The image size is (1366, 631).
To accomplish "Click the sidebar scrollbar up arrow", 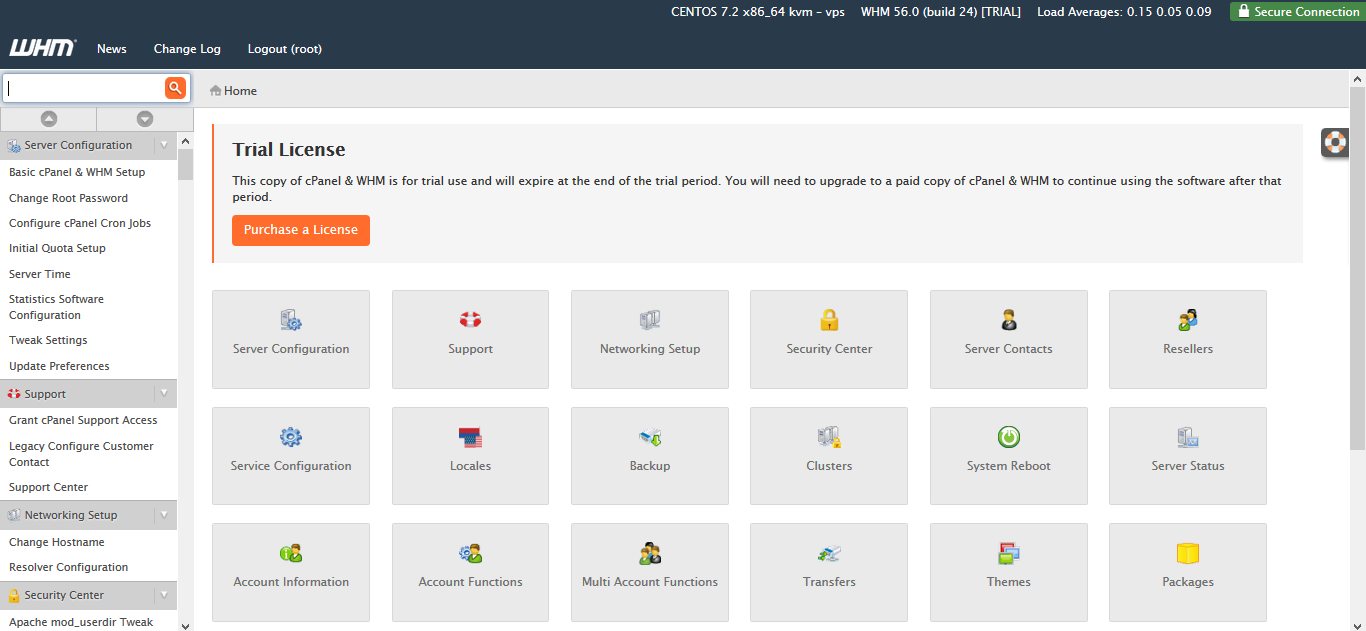I will [185, 140].
